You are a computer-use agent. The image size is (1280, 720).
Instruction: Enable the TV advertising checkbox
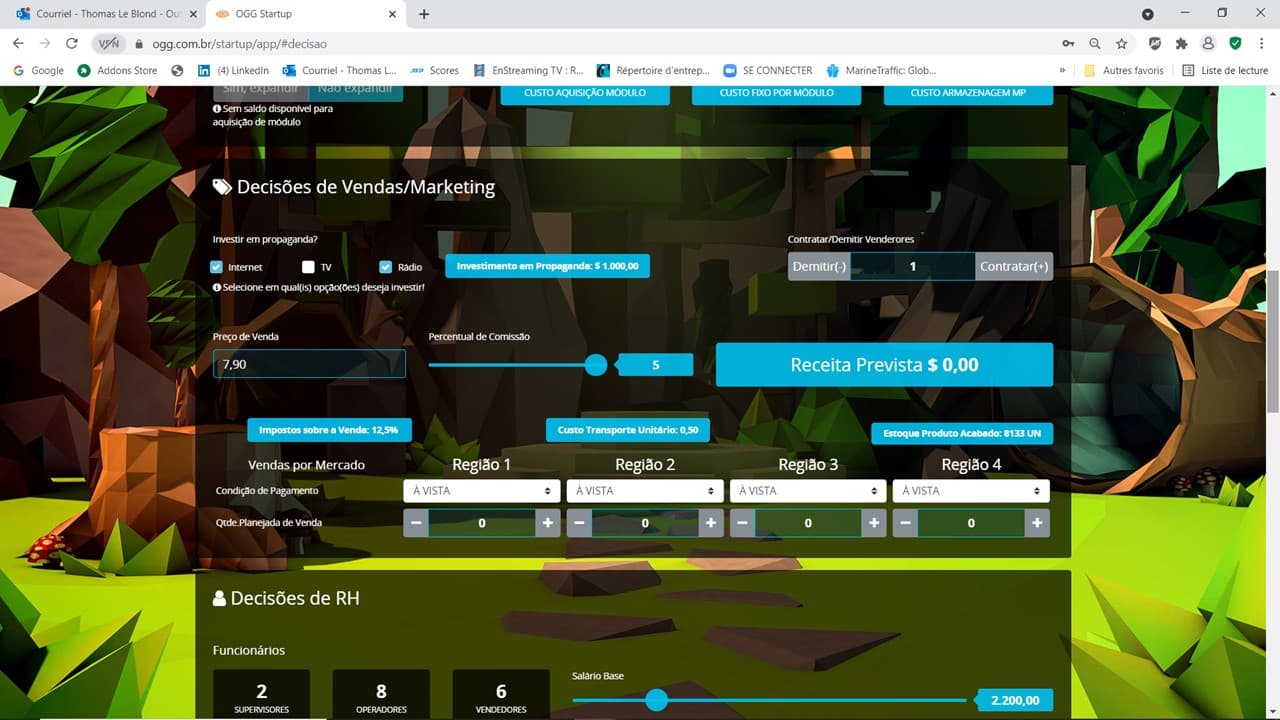[x=309, y=267]
